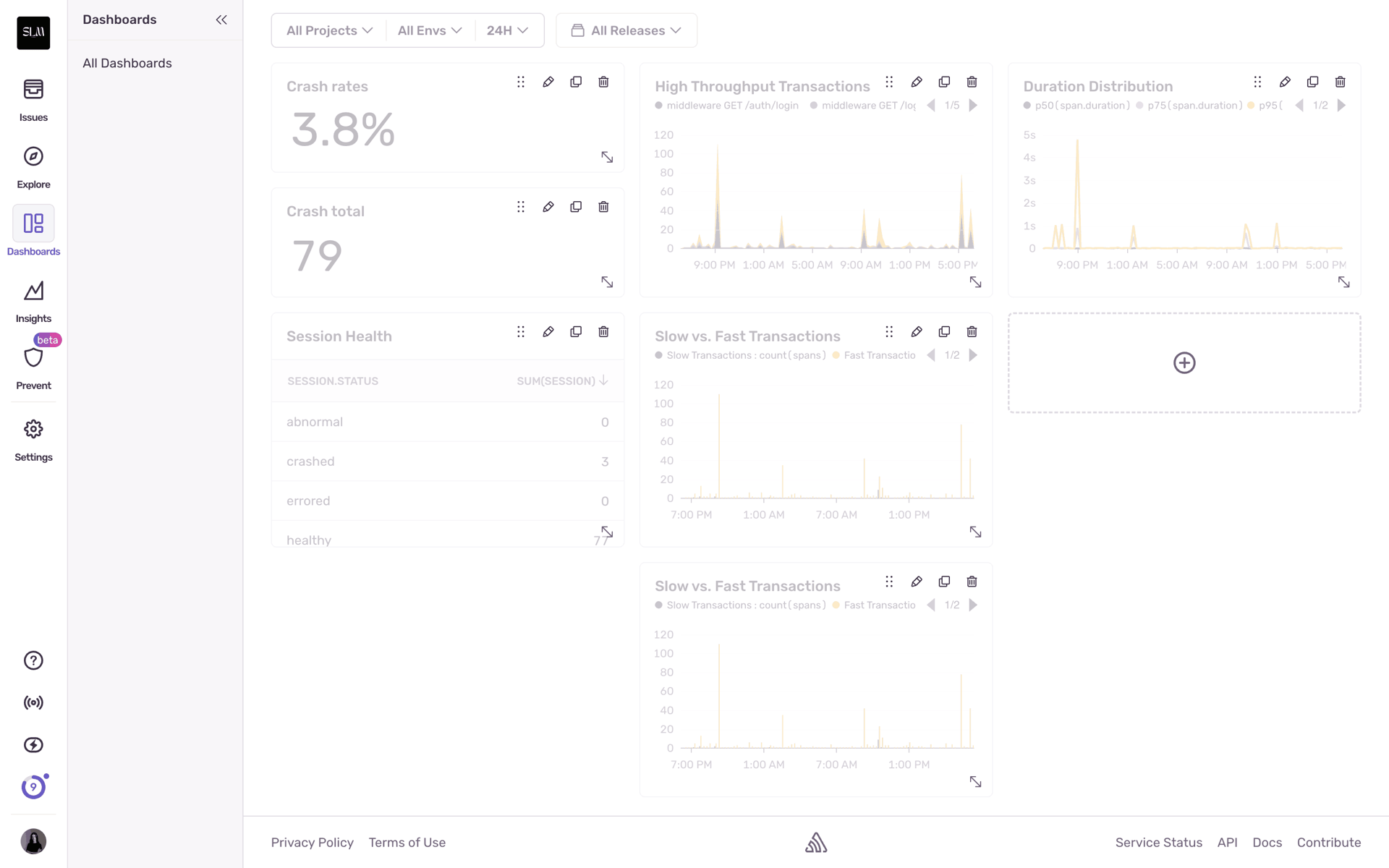Image resolution: width=1389 pixels, height=868 pixels.
Task: Show next legend page in Duration Distribution
Action: (1341, 106)
